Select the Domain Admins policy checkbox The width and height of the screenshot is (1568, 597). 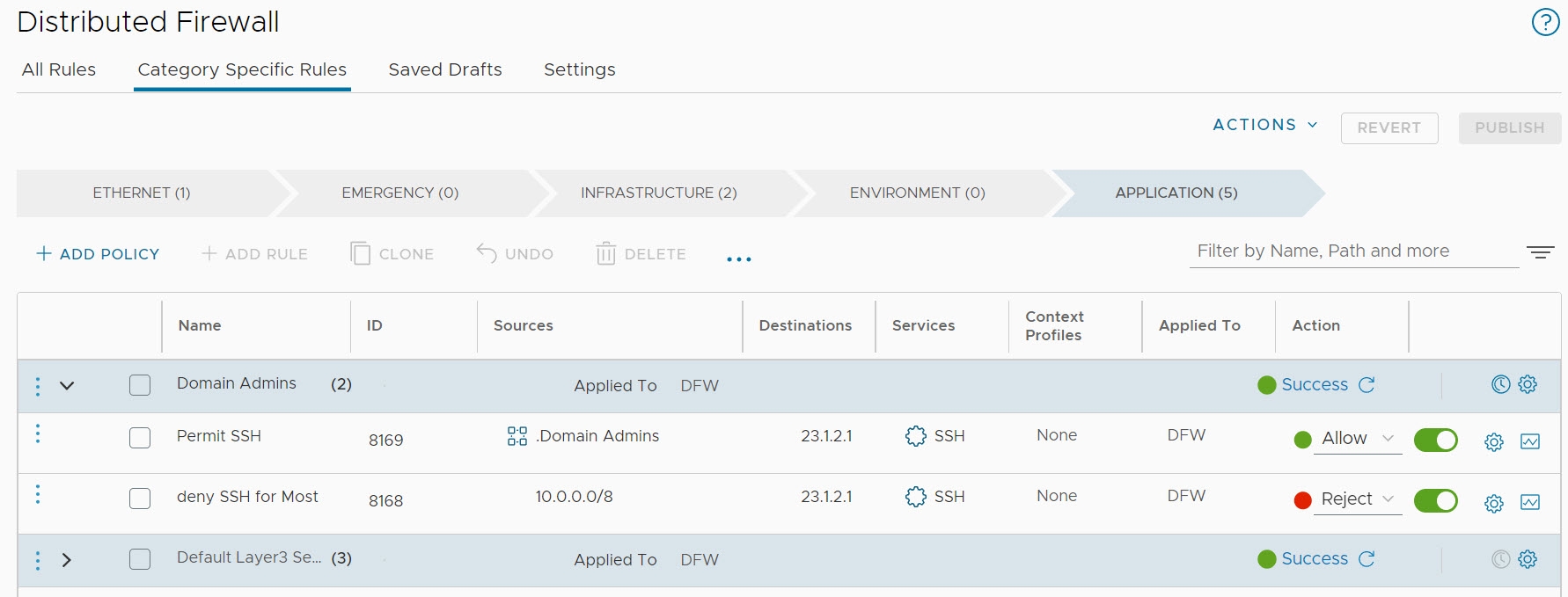pyautogui.click(x=140, y=385)
